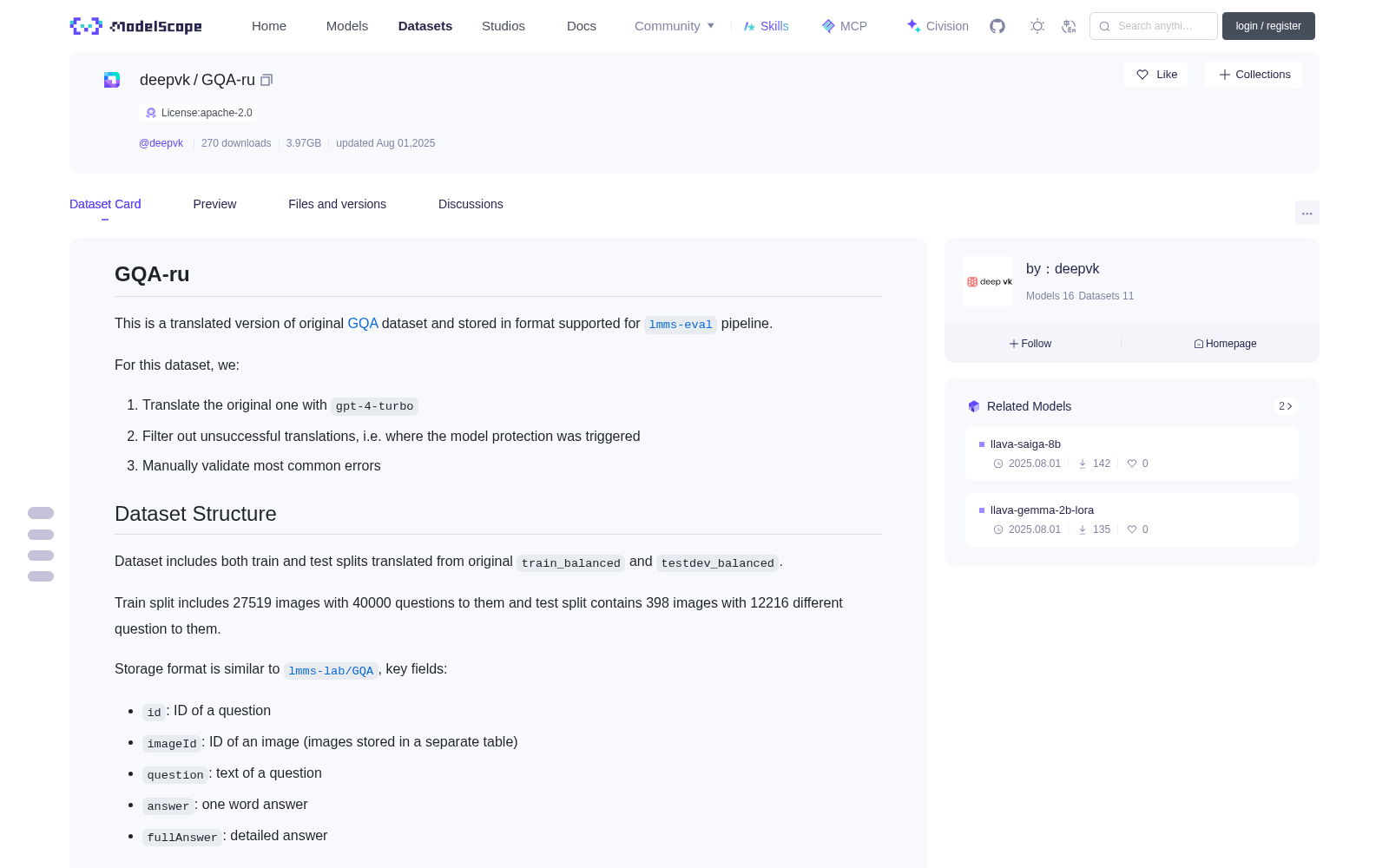Image resolution: width=1389 pixels, height=868 pixels.
Task: Select the Dataset Card tab
Action: tap(105, 204)
